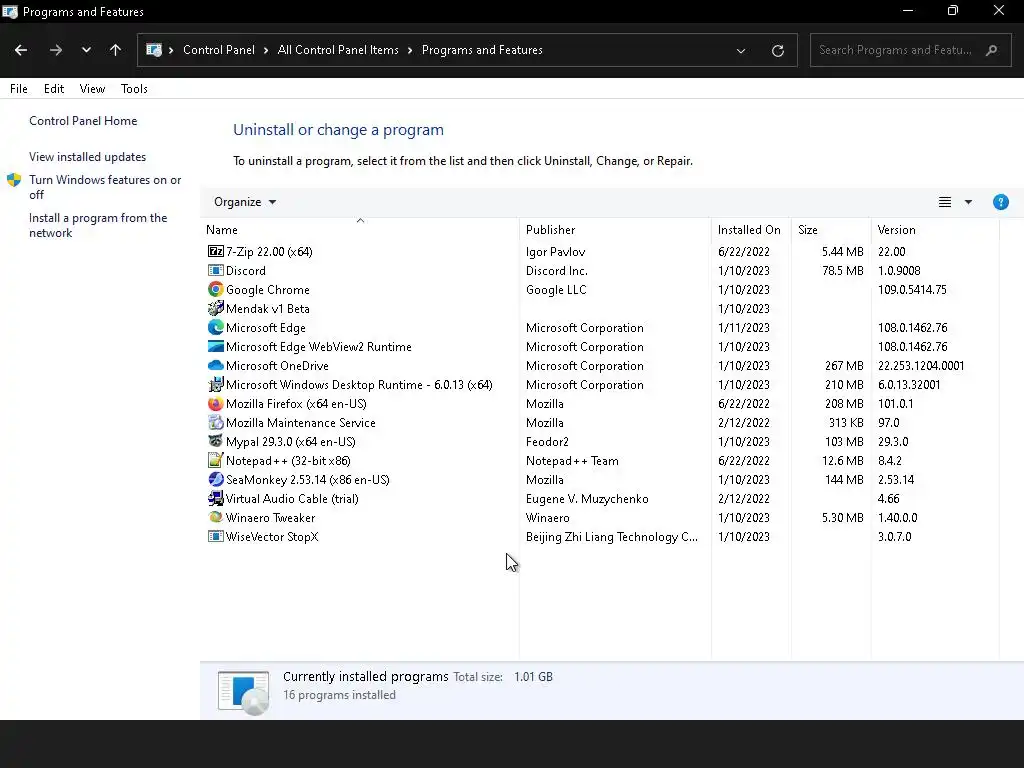Click the Notepad++ icon
1024x768 pixels.
[216, 460]
